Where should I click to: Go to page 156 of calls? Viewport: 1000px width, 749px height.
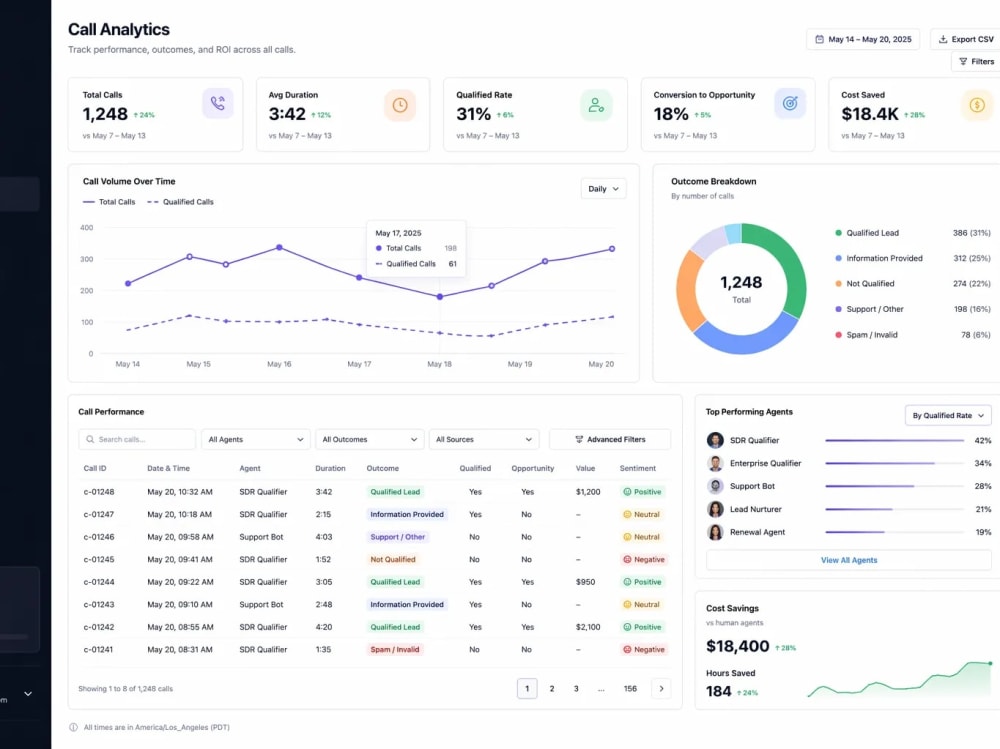[x=630, y=688]
